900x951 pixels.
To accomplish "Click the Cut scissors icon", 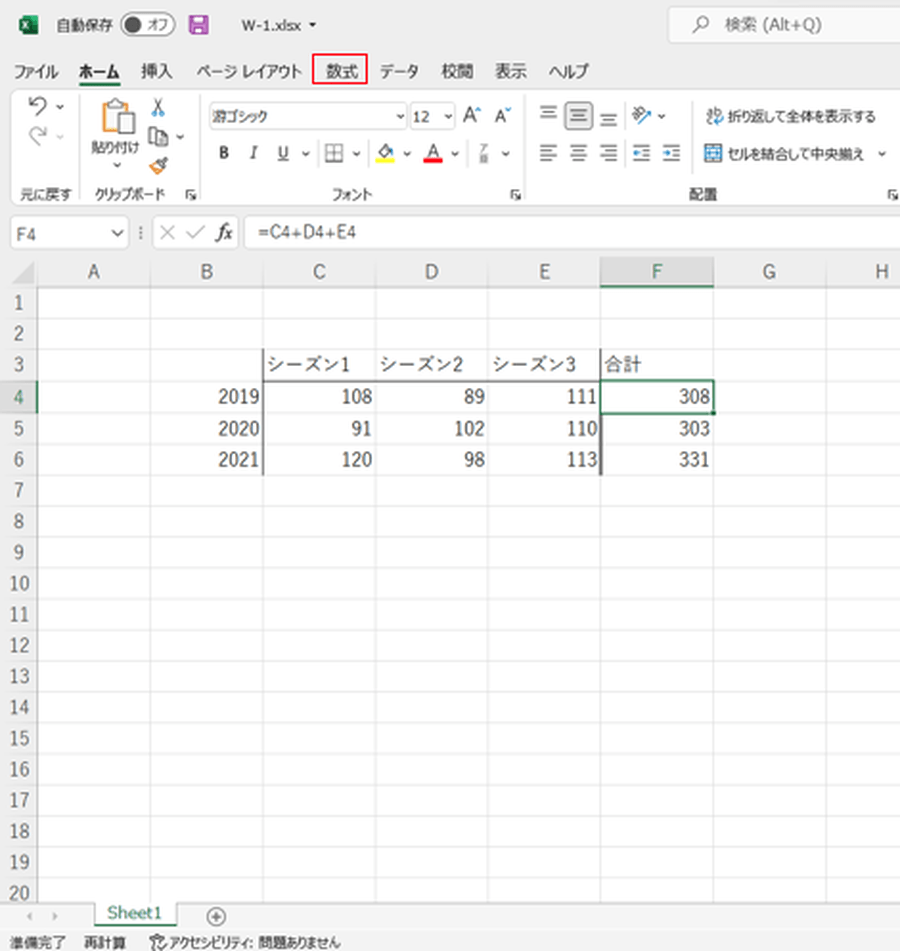I will pos(158,107).
